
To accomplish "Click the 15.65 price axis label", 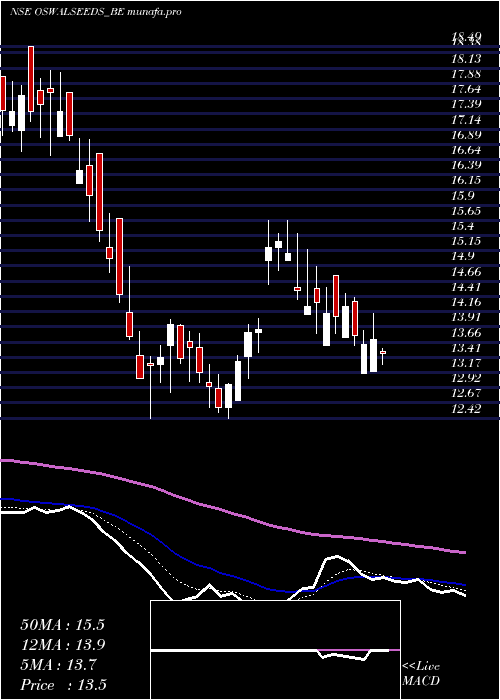I will (466, 211).
